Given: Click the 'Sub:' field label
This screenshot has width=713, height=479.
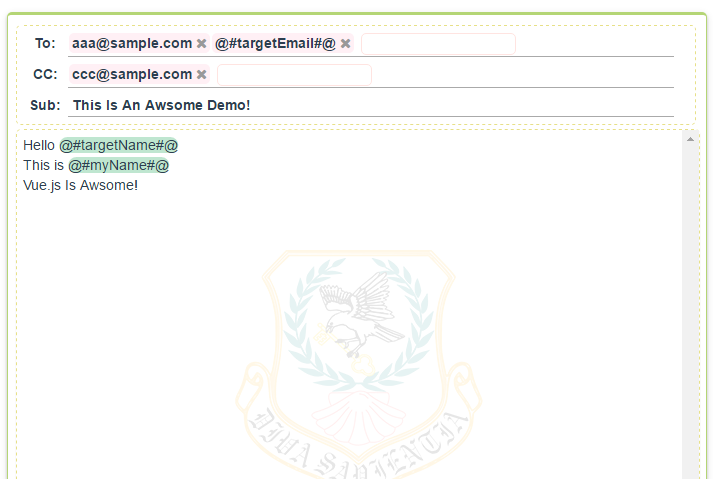Looking at the screenshot, I should 45,106.
